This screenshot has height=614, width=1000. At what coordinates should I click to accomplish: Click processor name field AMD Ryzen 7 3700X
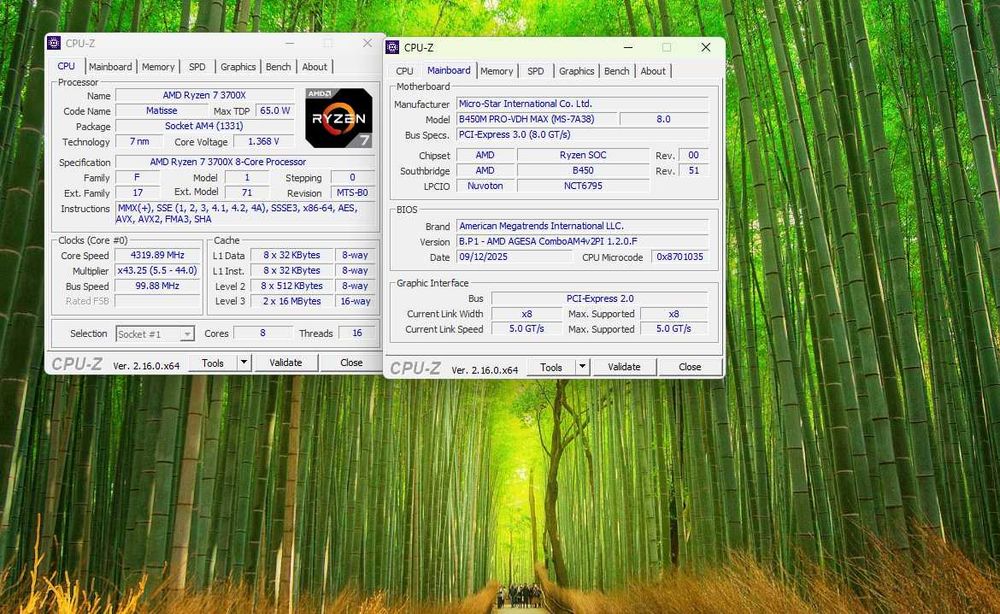(204, 95)
